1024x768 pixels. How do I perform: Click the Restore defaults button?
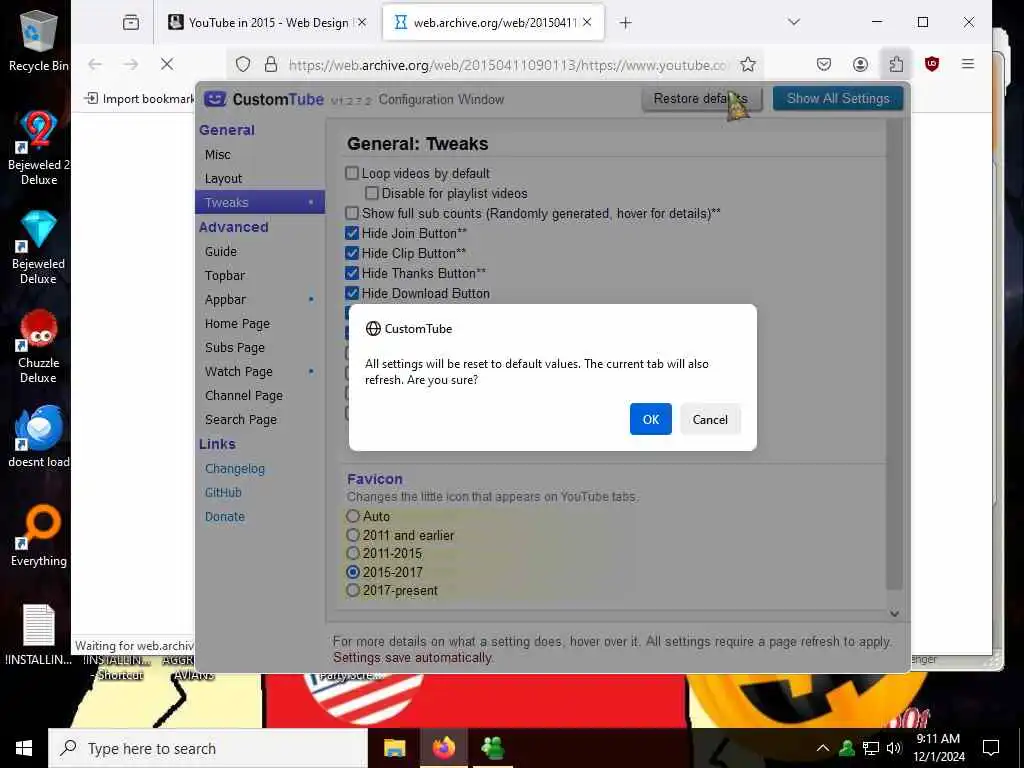(x=701, y=99)
